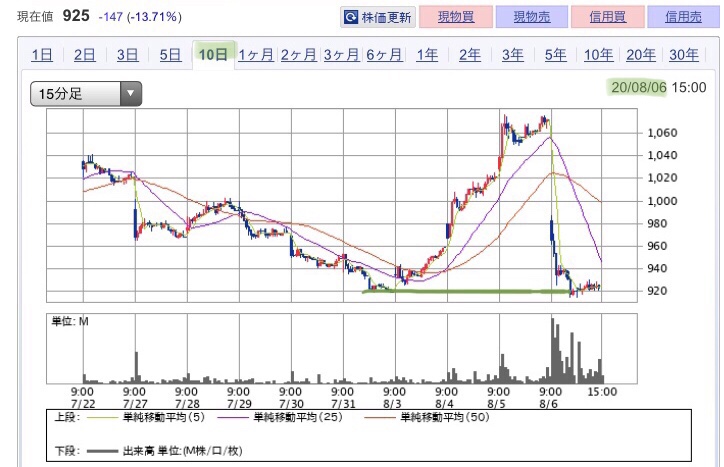Screen dimensions: 724x467
Task: Switch chart to the 3日 tab
Action: coord(127,55)
